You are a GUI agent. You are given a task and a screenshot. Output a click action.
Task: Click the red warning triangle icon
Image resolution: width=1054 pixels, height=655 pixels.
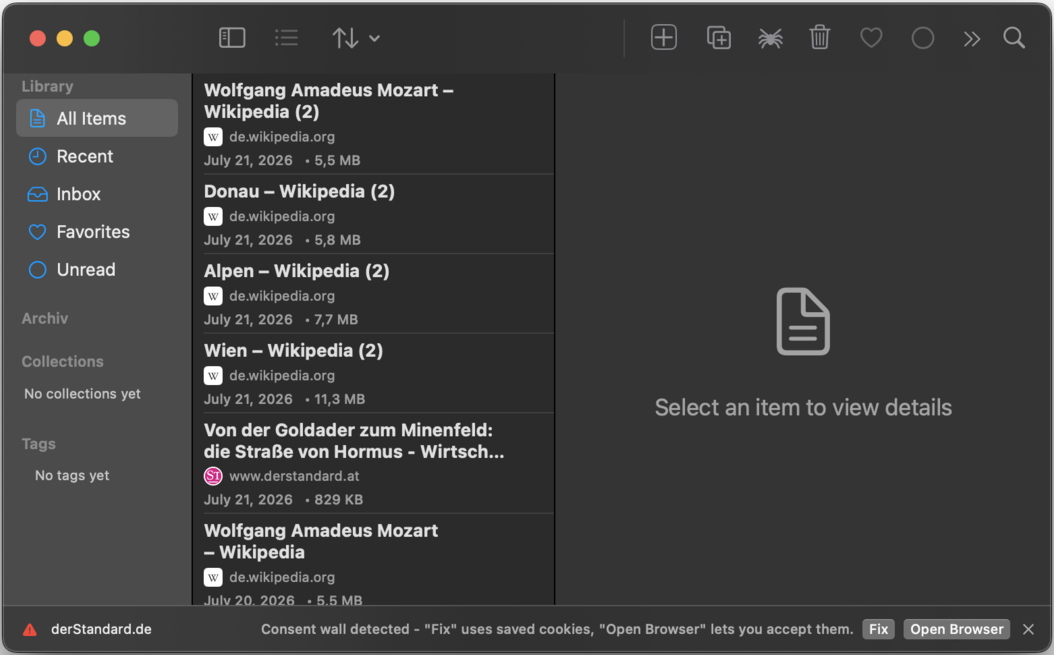(x=30, y=630)
